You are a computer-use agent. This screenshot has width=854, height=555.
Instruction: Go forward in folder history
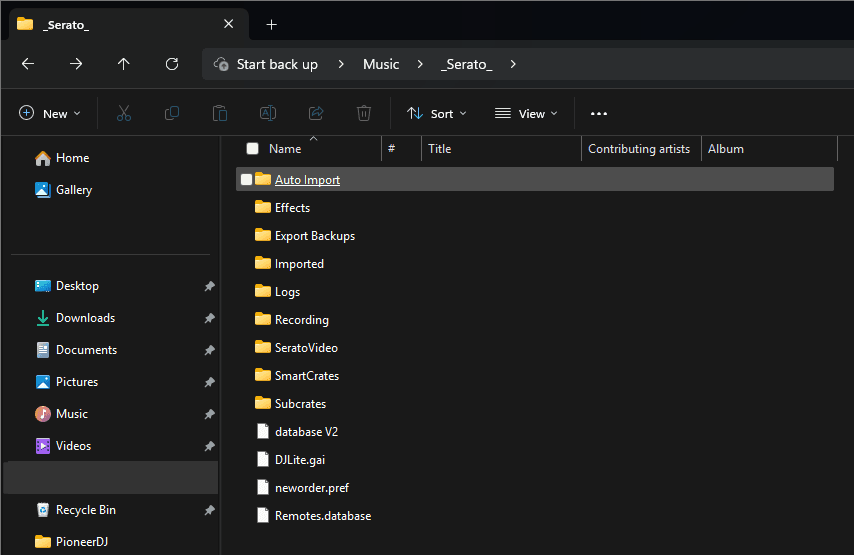tap(76, 64)
